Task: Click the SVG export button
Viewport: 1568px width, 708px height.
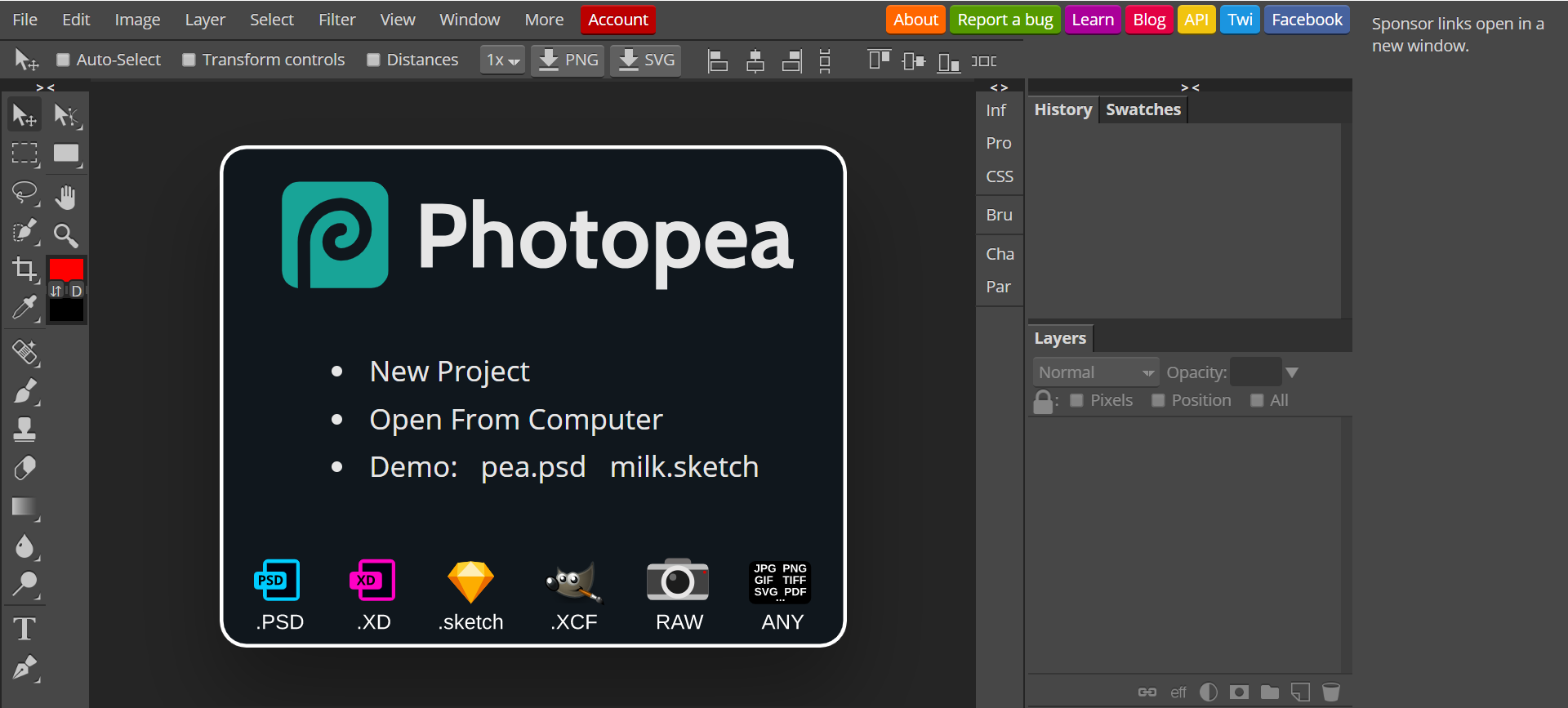Action: pyautogui.click(x=646, y=60)
